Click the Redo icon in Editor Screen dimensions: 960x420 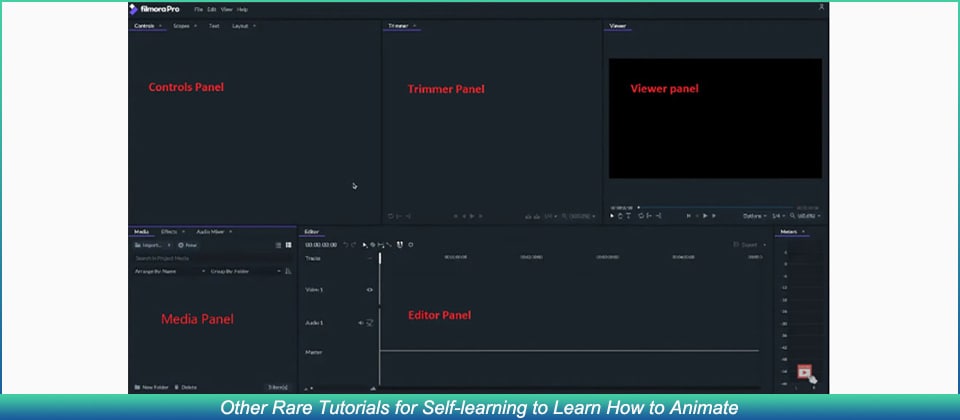click(353, 245)
